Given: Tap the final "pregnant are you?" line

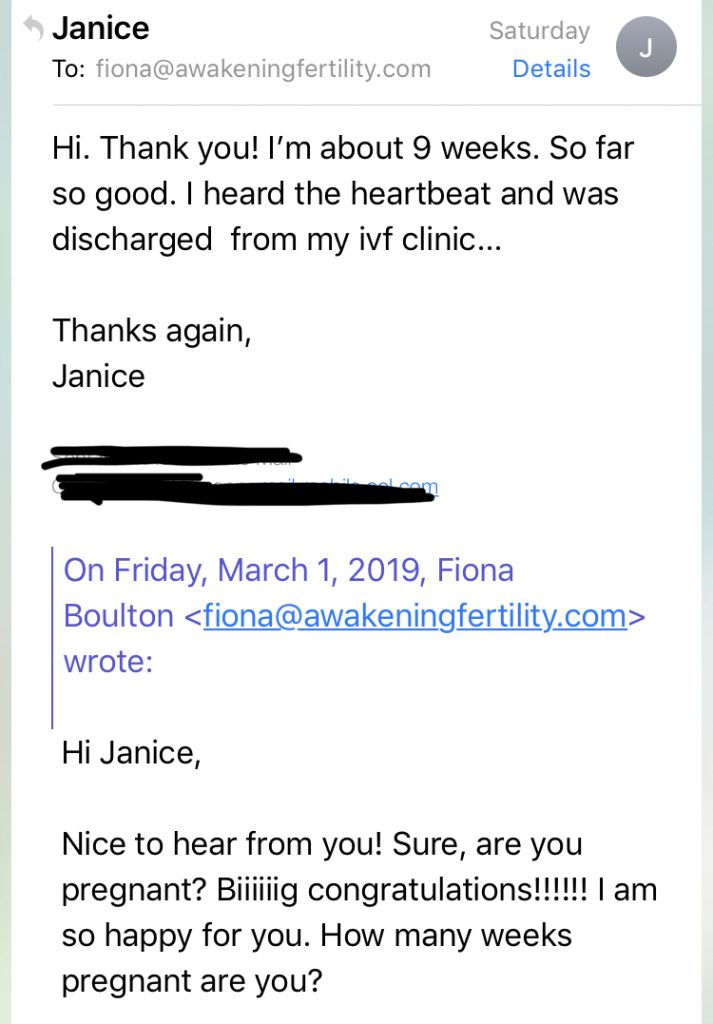Looking at the screenshot, I should coord(192,981).
